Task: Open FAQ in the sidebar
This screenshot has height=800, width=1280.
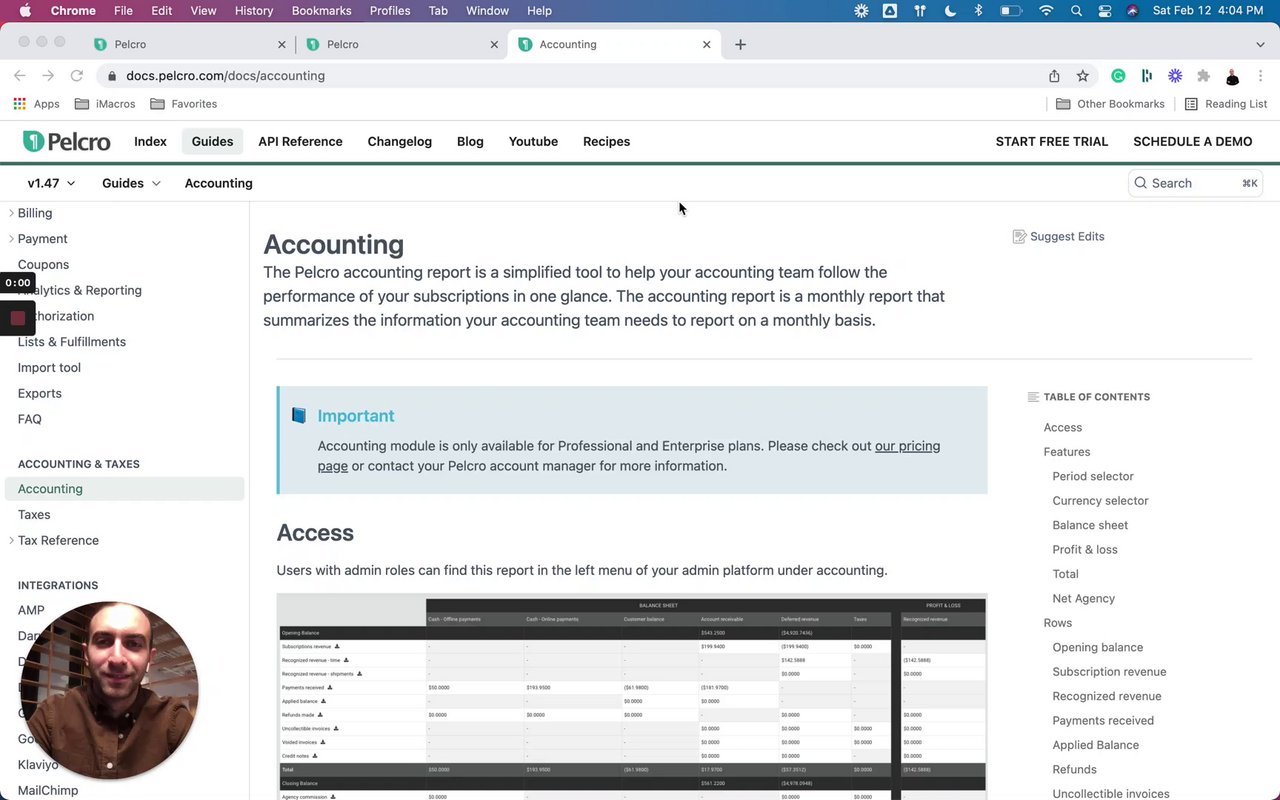Action: (x=29, y=420)
